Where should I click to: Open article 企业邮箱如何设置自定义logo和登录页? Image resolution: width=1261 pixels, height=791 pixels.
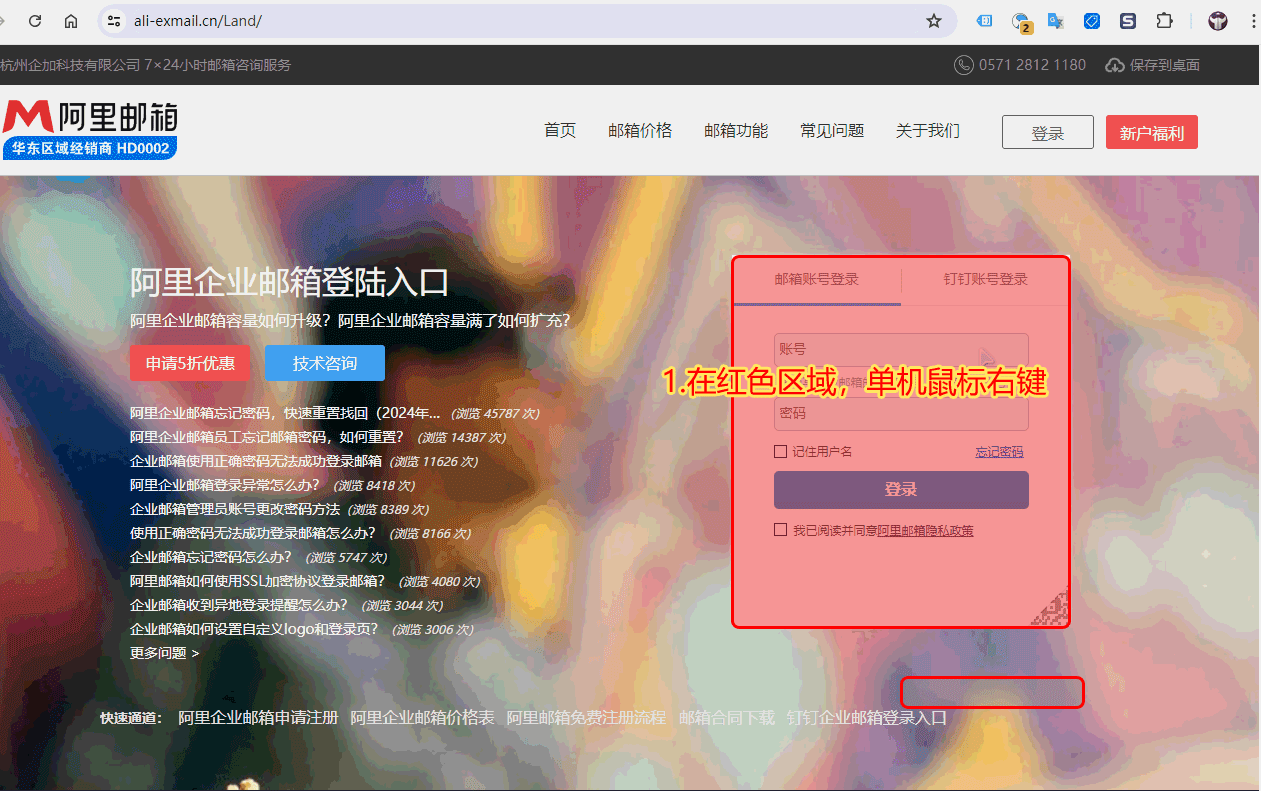click(255, 629)
